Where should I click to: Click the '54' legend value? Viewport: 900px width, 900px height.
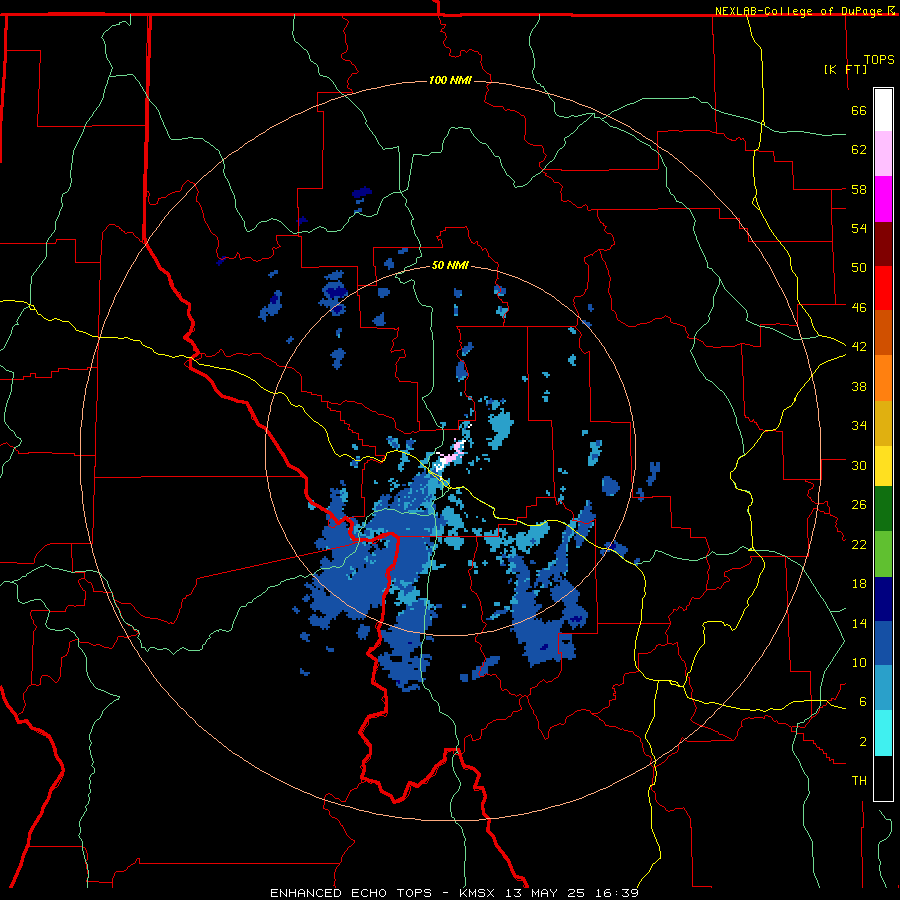click(x=859, y=228)
